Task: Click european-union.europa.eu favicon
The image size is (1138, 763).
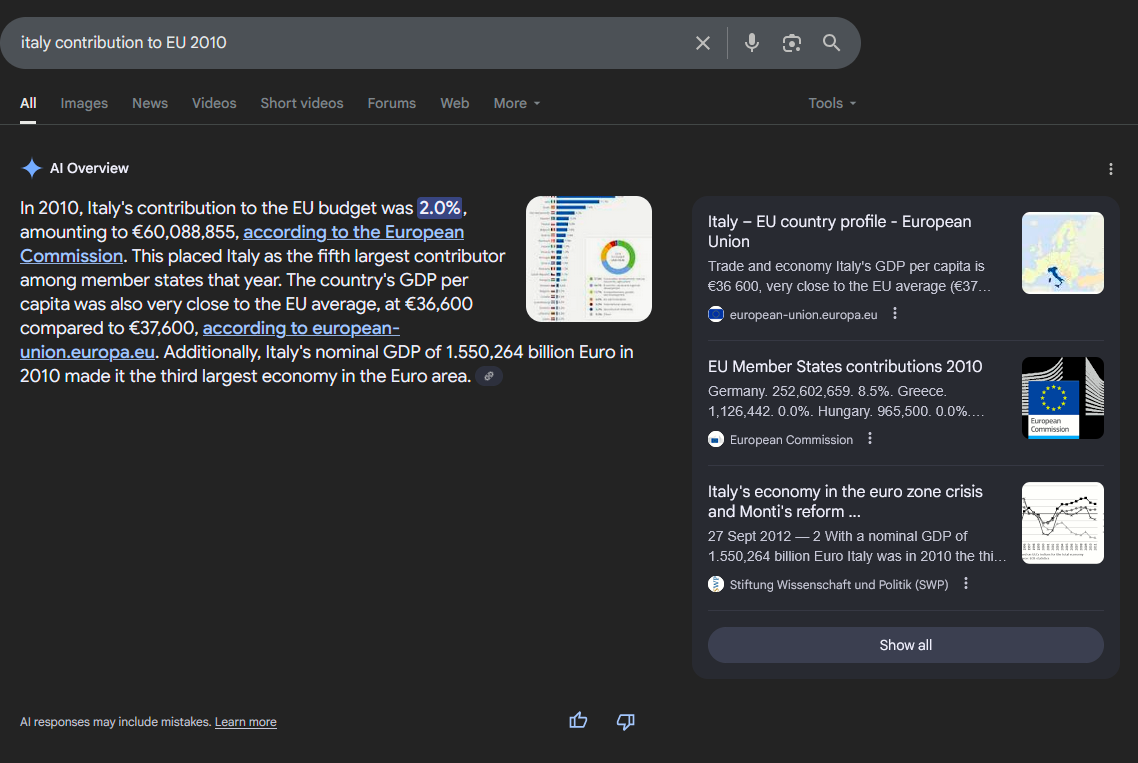Action: point(716,314)
